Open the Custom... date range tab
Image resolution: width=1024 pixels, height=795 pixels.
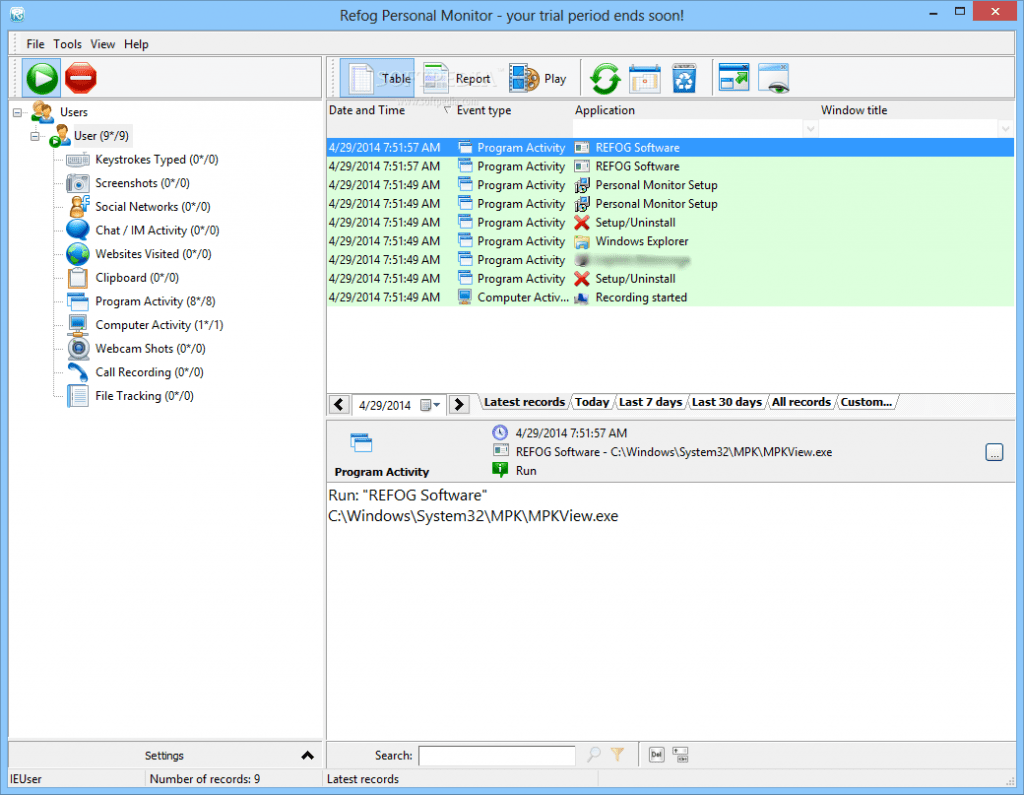(866, 402)
